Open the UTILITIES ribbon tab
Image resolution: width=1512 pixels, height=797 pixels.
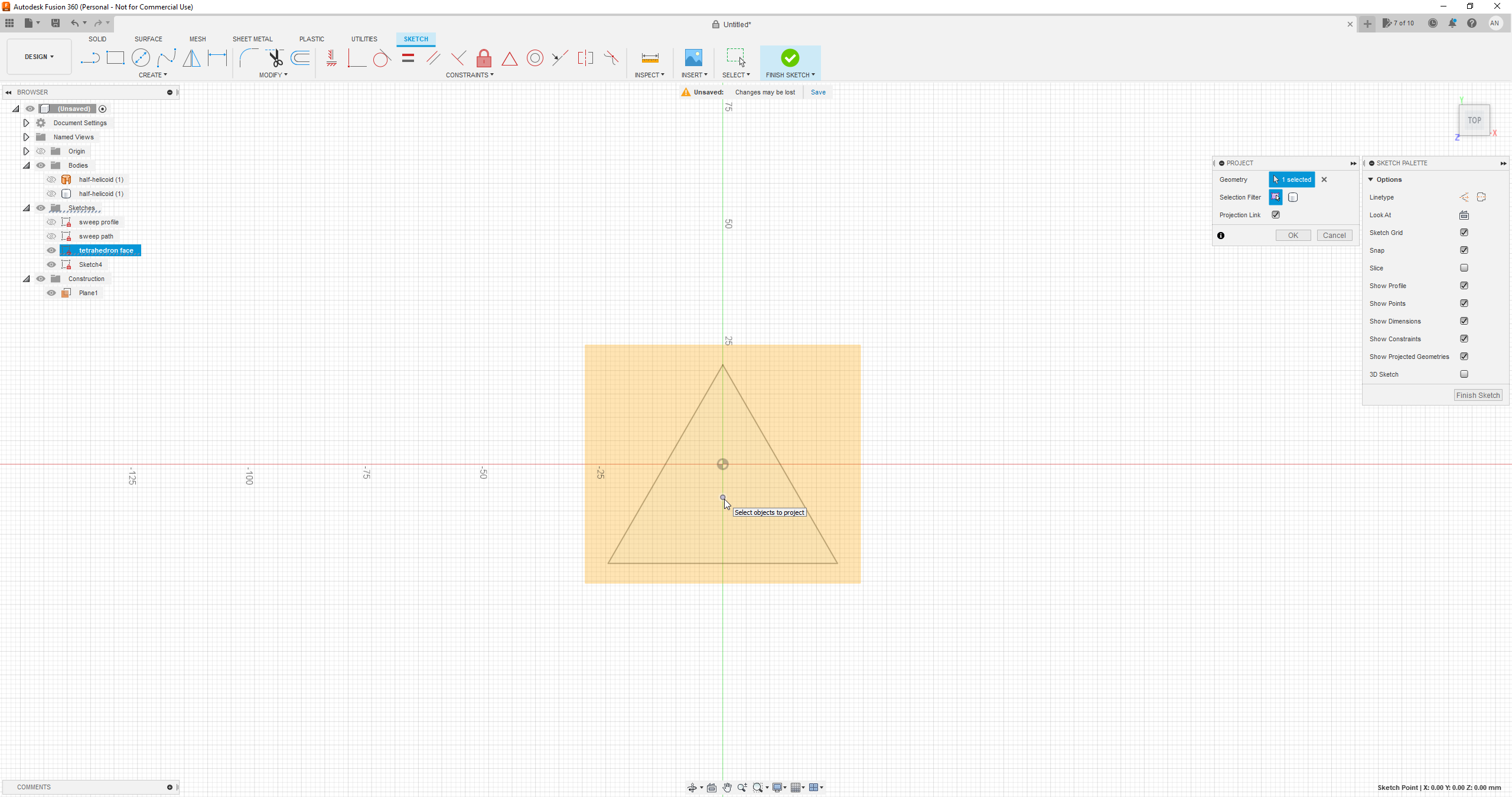point(364,39)
